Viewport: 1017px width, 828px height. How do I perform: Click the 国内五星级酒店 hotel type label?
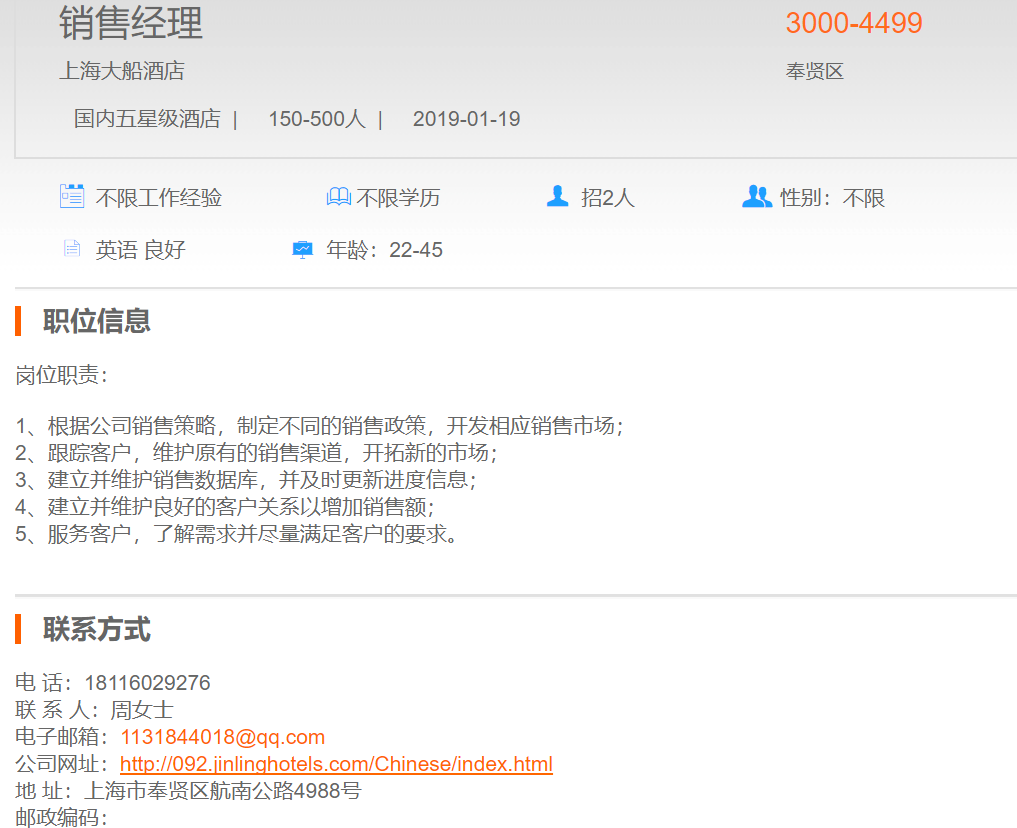coord(147,119)
